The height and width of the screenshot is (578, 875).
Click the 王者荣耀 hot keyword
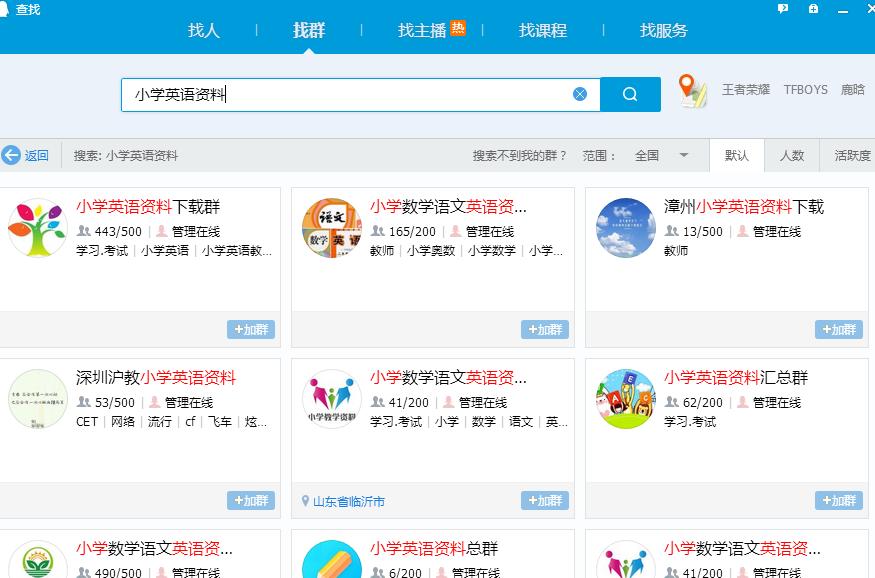[744, 89]
